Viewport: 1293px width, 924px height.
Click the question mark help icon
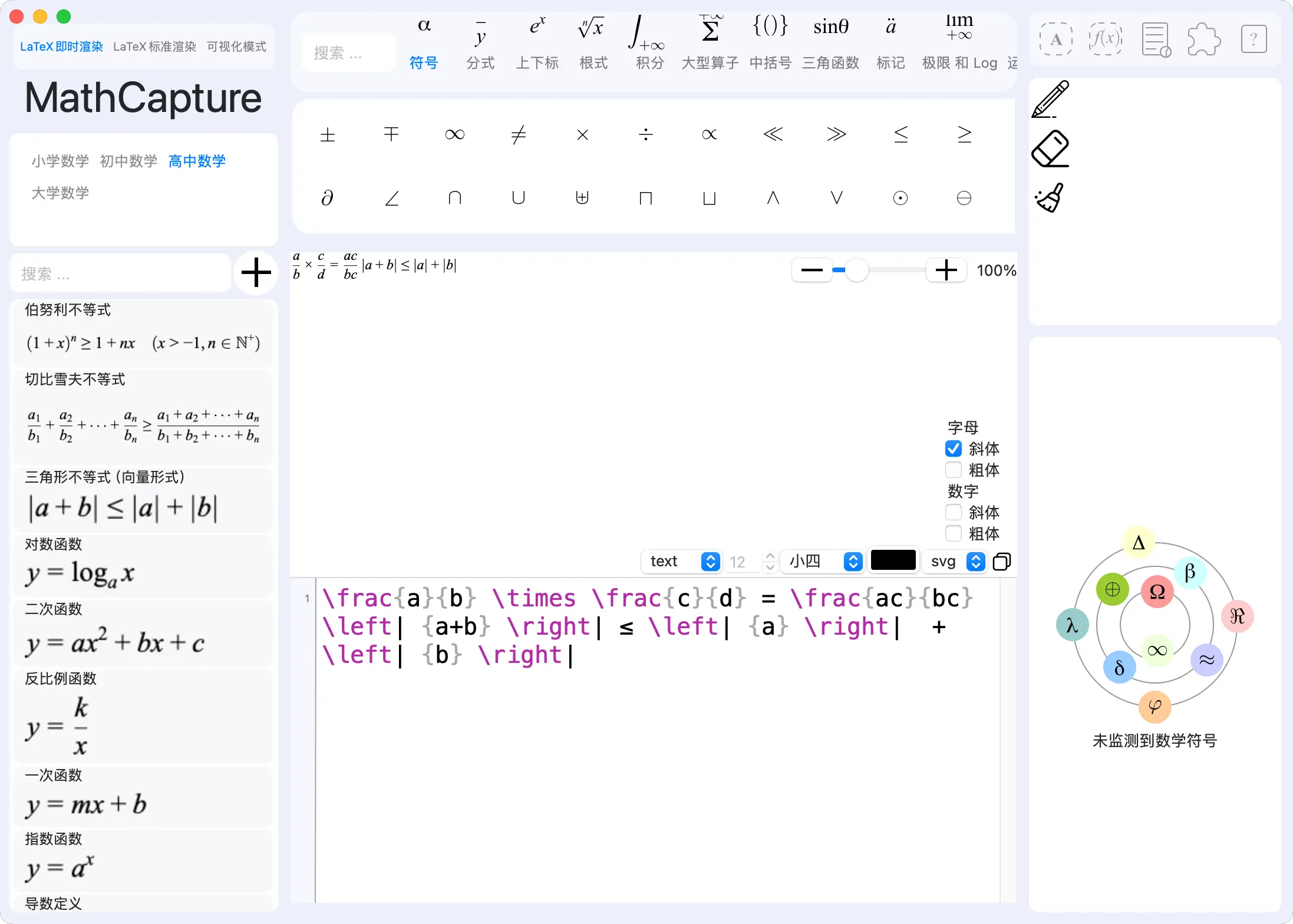1254,39
